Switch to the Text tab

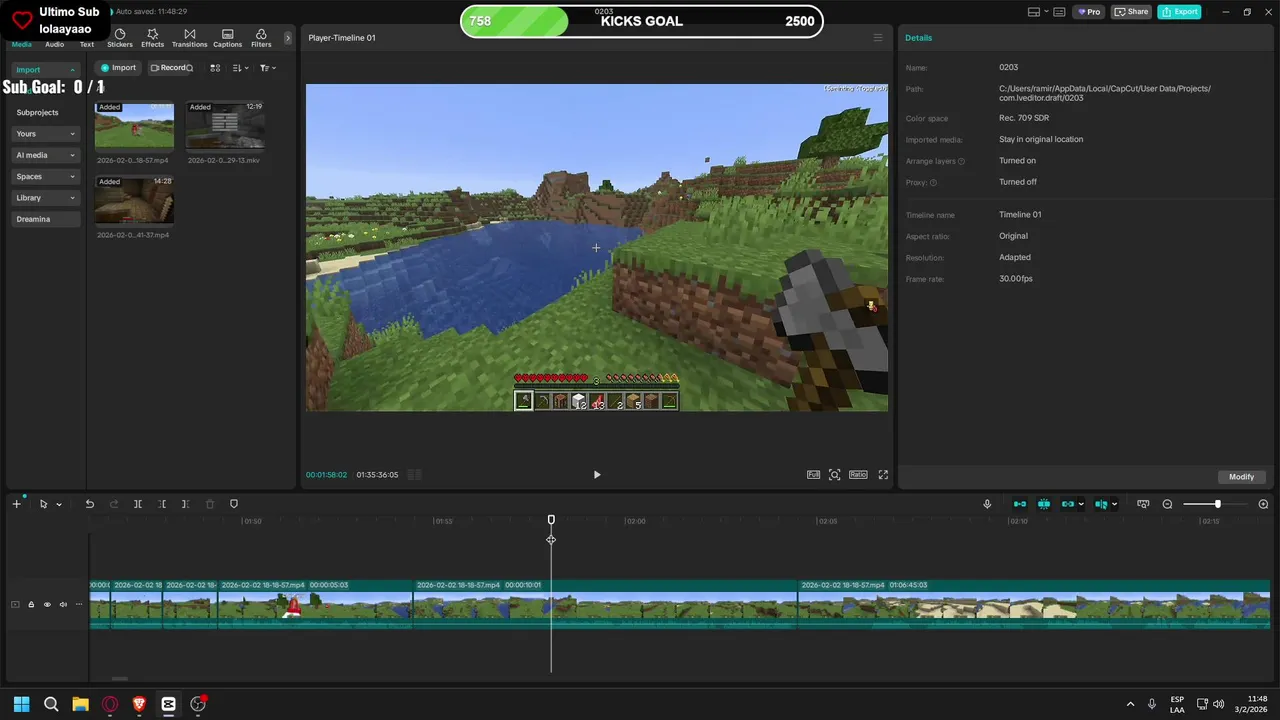click(87, 44)
